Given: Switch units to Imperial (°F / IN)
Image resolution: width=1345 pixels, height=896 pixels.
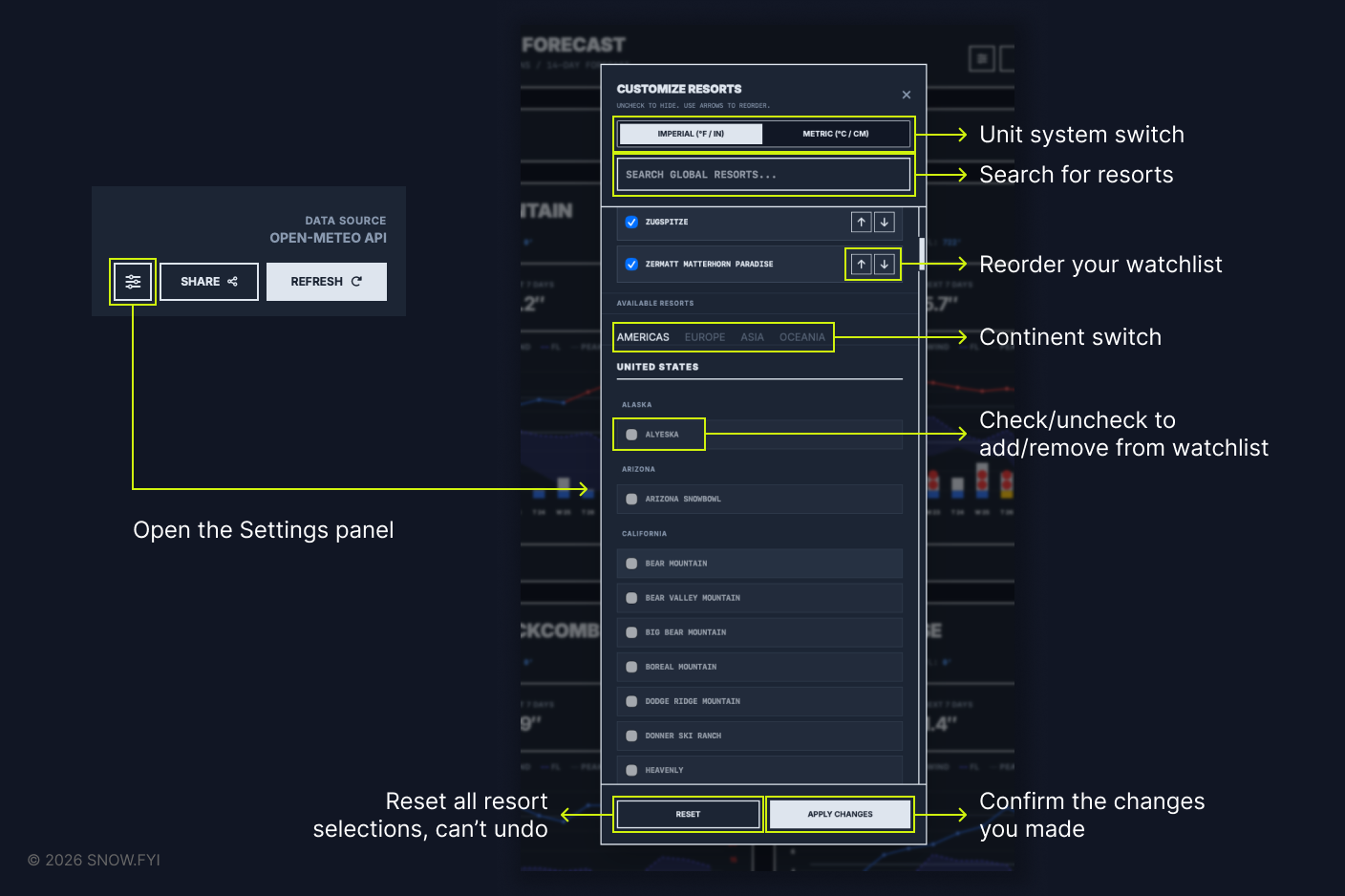Looking at the screenshot, I should click(691, 134).
